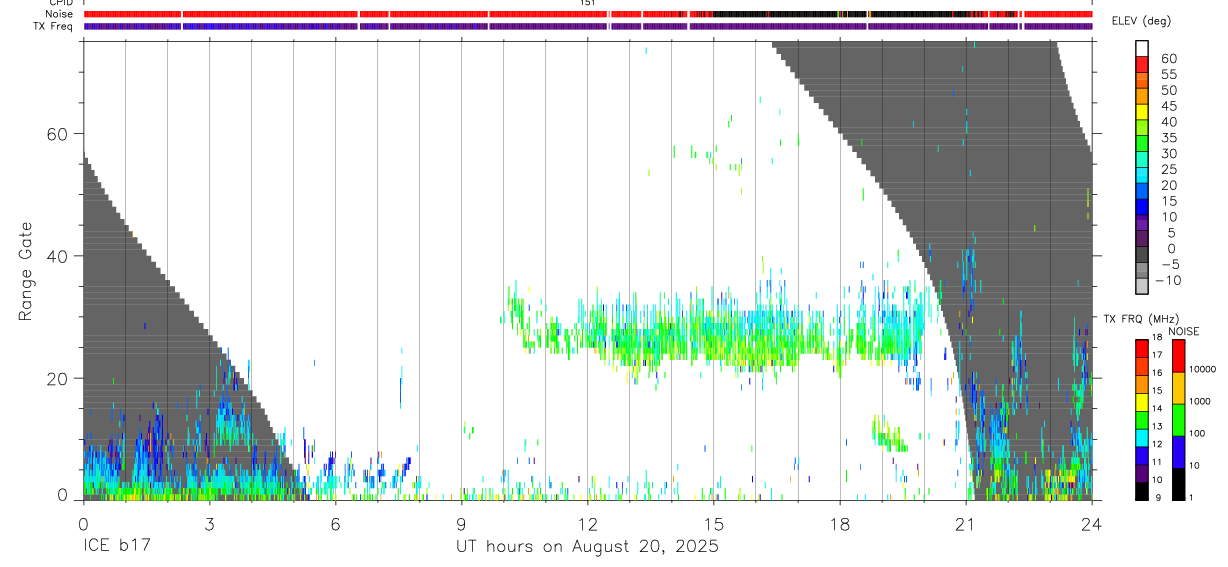Click the '1' label in the NOISE legend
Viewport: 1228px width, 567px height.
coord(1192,497)
